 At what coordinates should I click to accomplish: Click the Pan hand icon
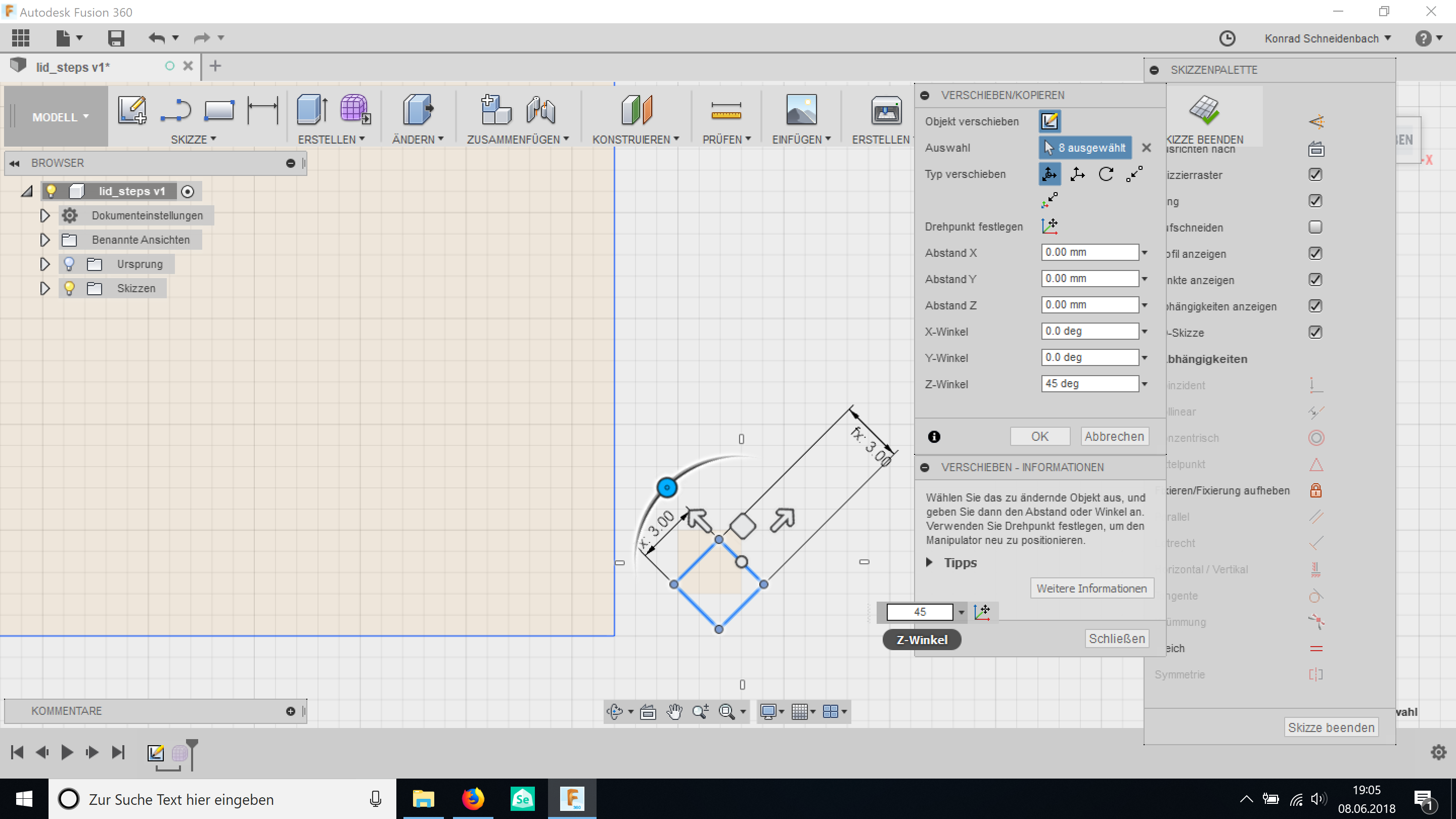point(674,711)
